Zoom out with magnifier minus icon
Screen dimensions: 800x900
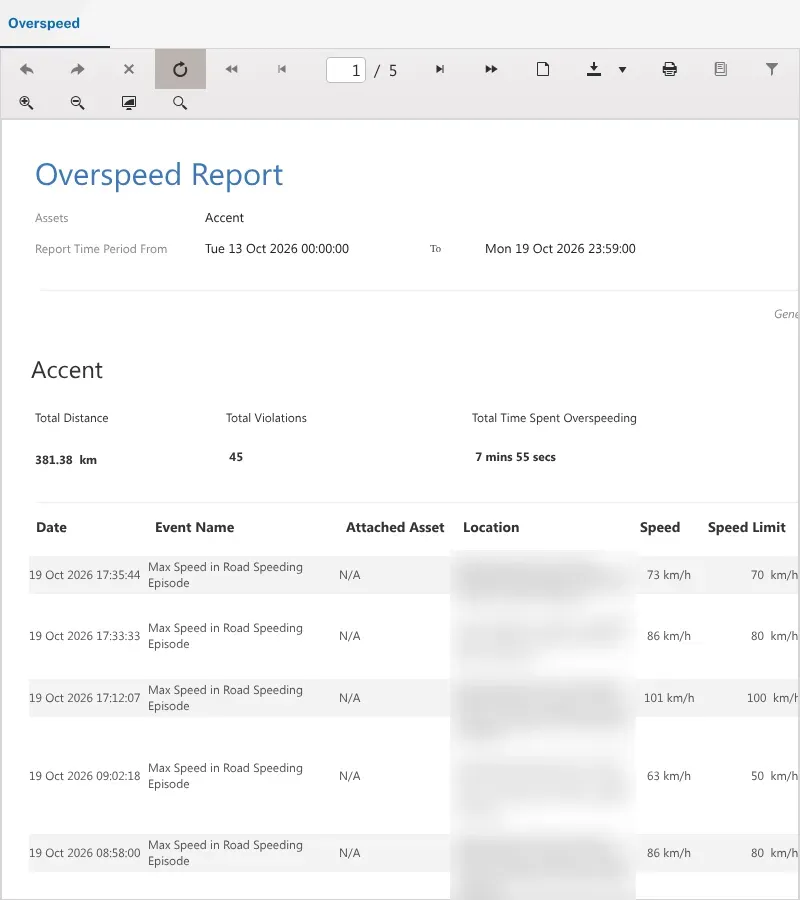[x=77, y=103]
